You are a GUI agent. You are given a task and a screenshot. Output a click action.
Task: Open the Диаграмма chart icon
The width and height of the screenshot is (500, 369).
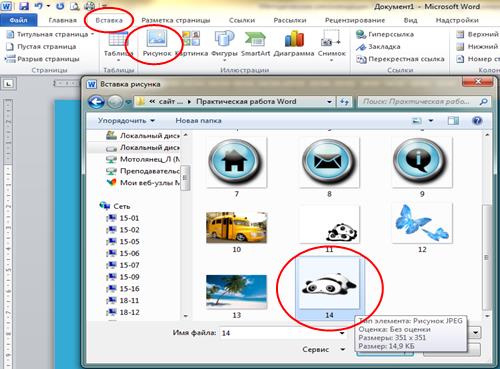(294, 43)
